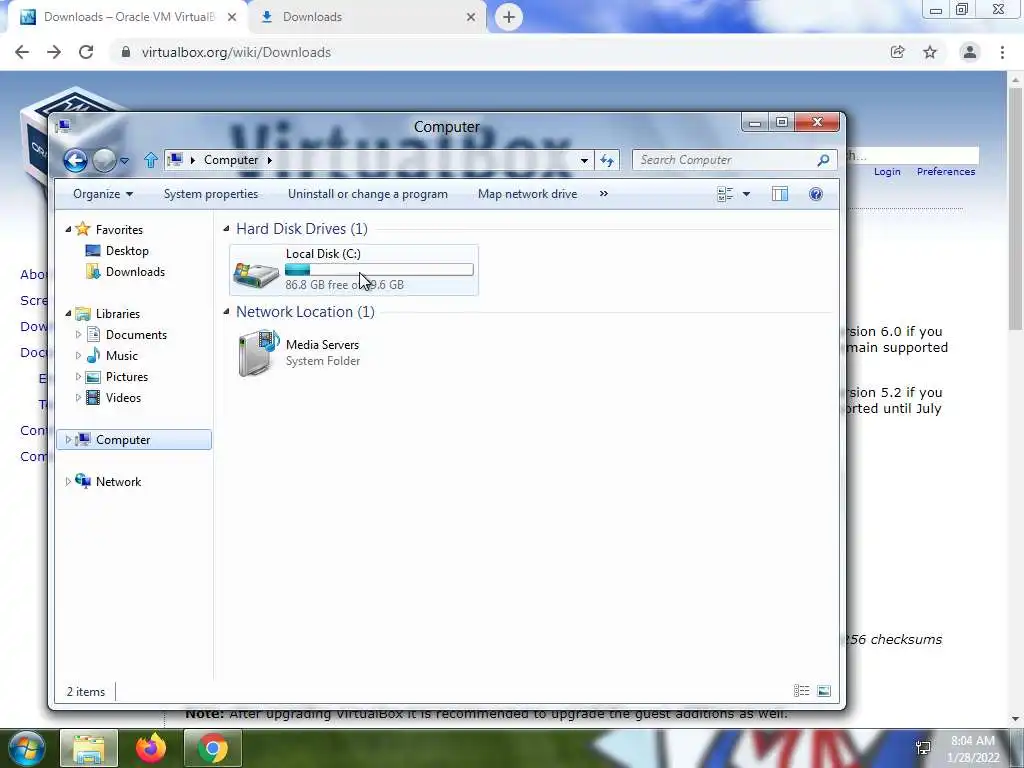Click Media Servers label
This screenshot has width=1024, height=768.
coord(323,345)
